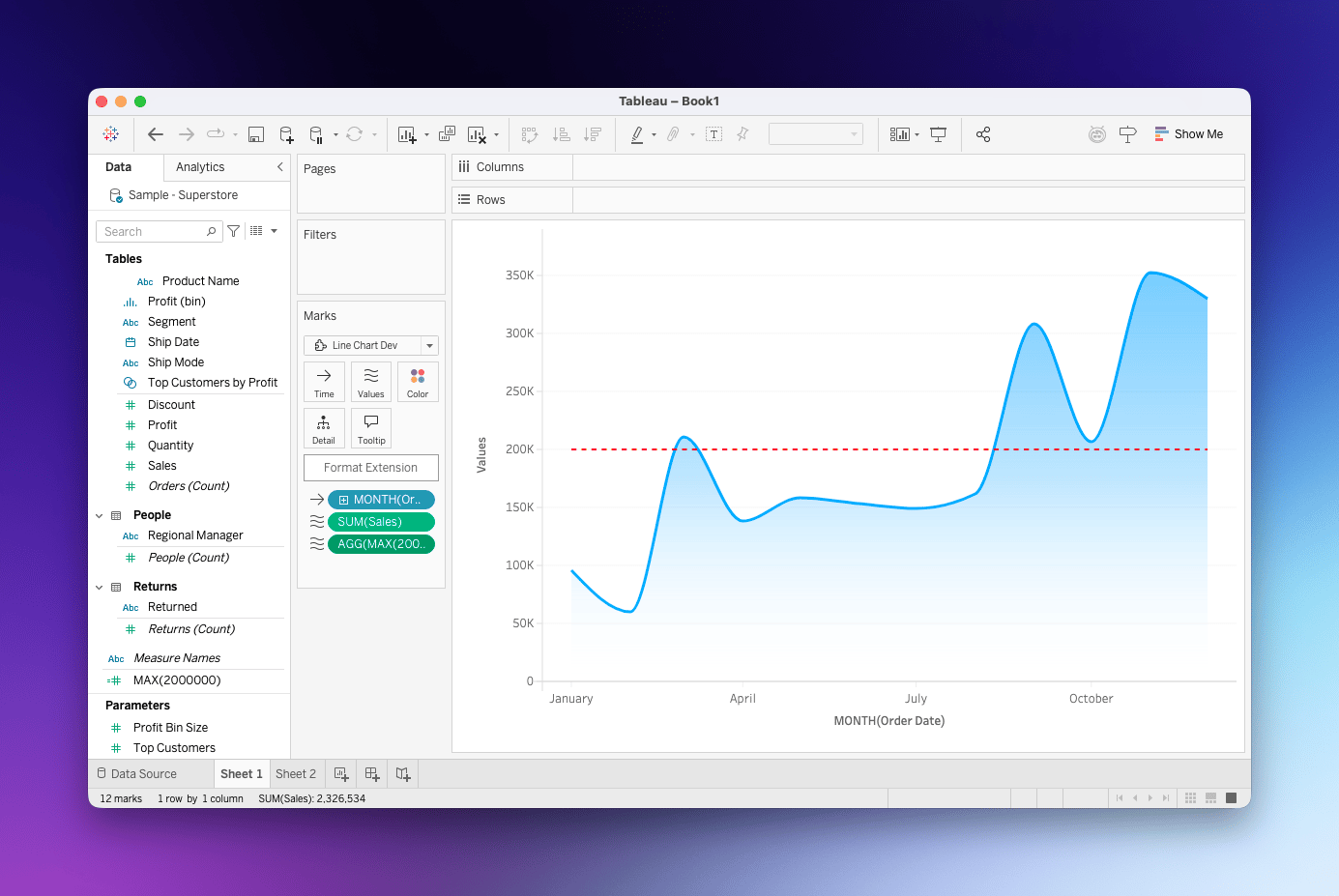Collapse the People table
Viewport: 1339px width, 896px height.
[x=99, y=516]
